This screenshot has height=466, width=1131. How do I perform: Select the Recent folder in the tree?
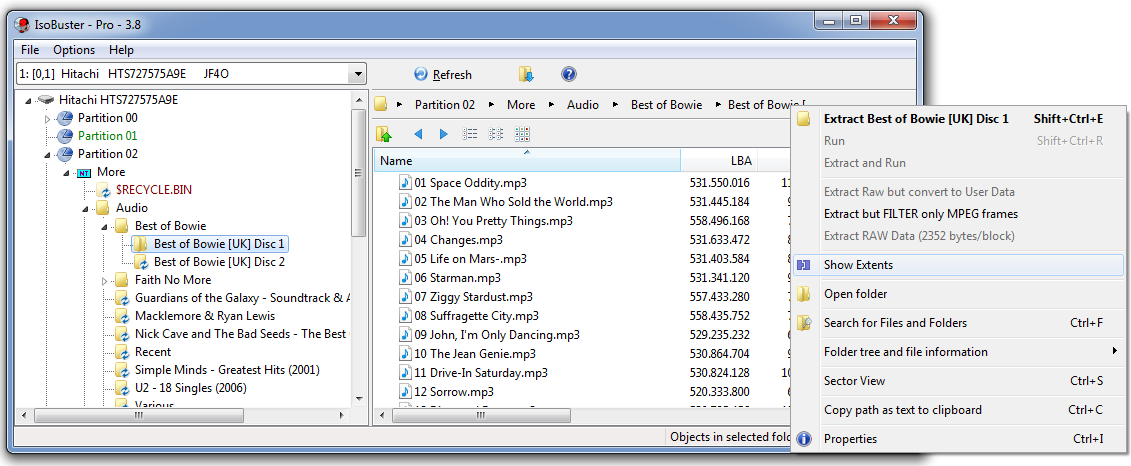(x=153, y=352)
